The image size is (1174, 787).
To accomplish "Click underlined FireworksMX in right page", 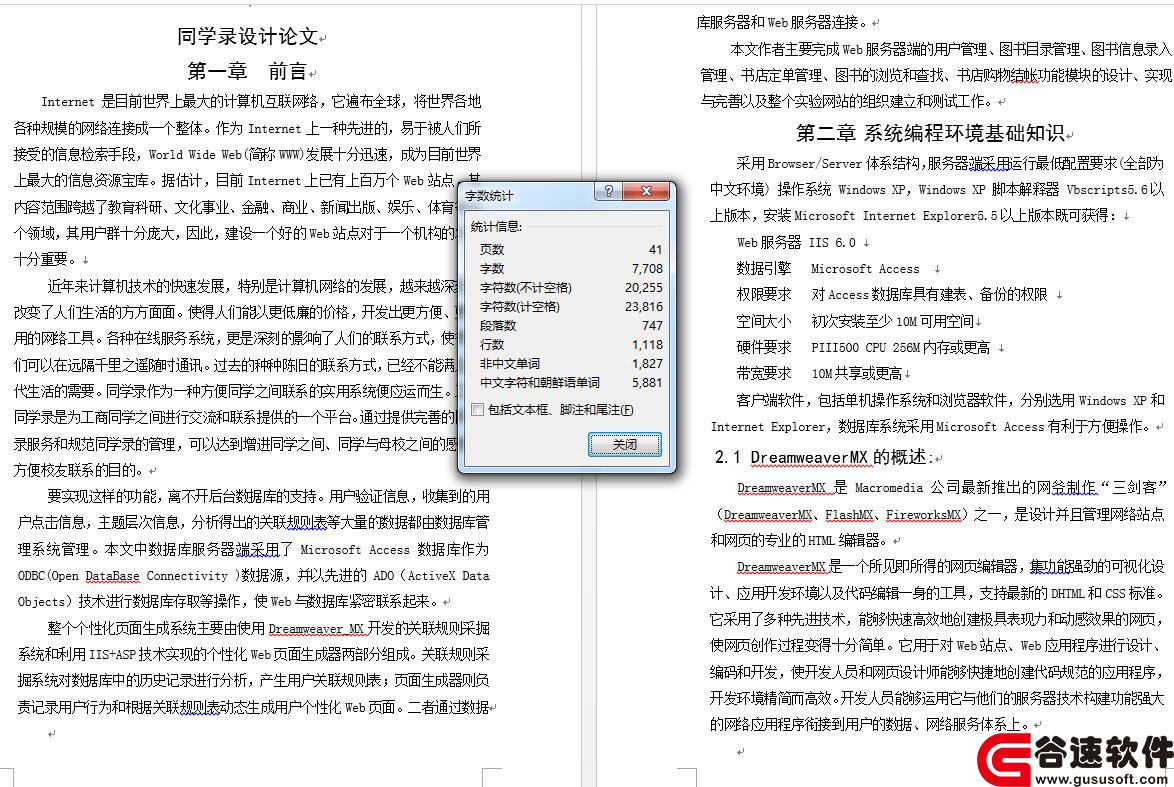I will pos(923,515).
